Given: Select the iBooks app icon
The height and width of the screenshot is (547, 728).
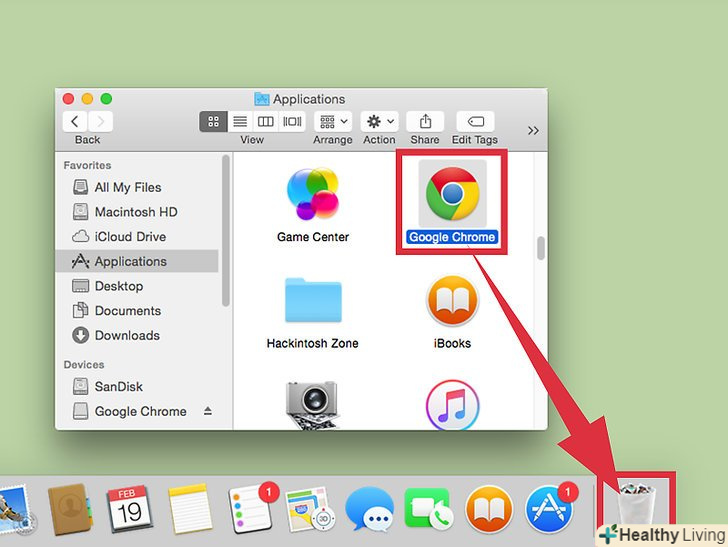Looking at the screenshot, I should [x=452, y=300].
